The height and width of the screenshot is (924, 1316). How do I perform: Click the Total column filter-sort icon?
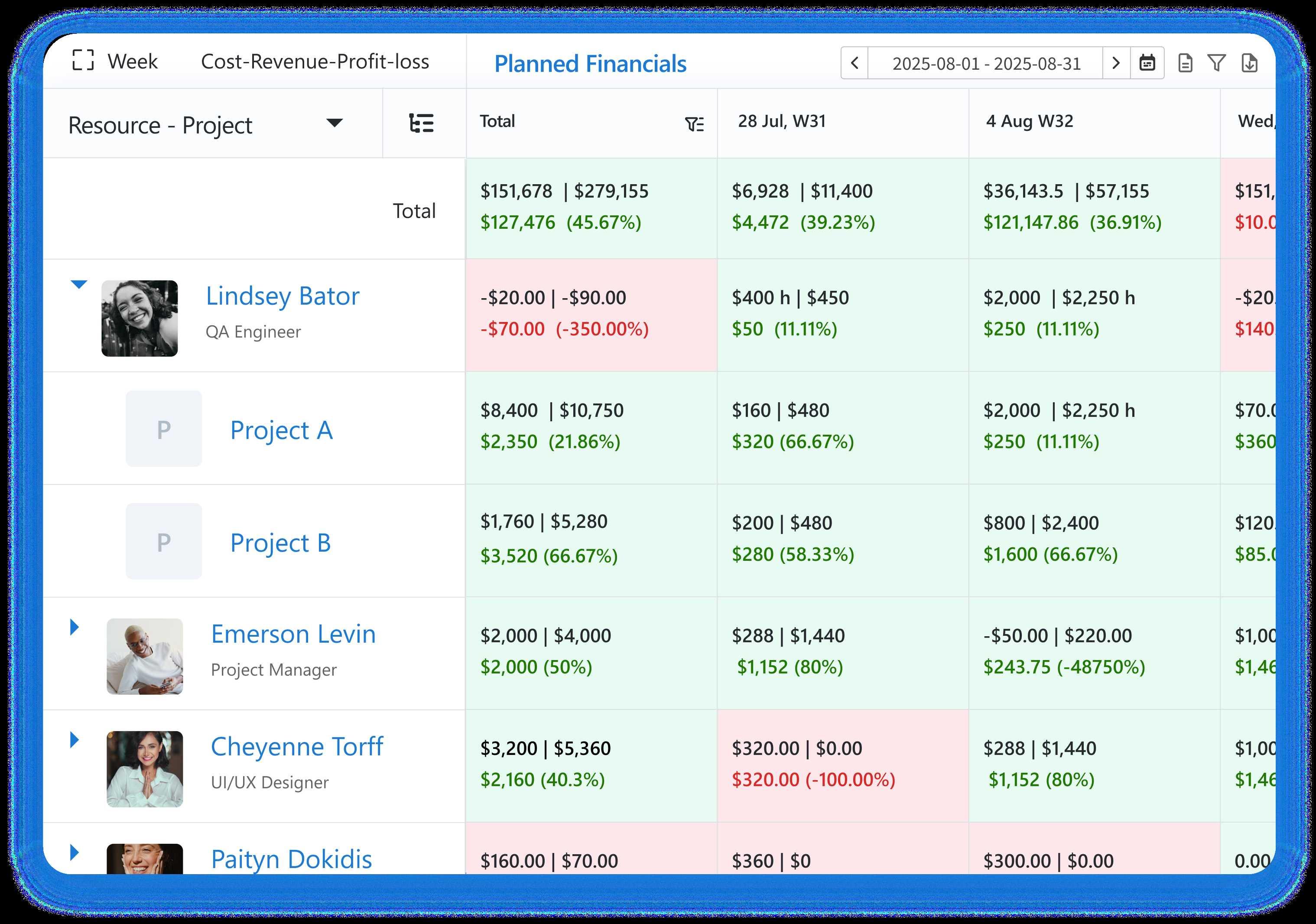pos(694,124)
